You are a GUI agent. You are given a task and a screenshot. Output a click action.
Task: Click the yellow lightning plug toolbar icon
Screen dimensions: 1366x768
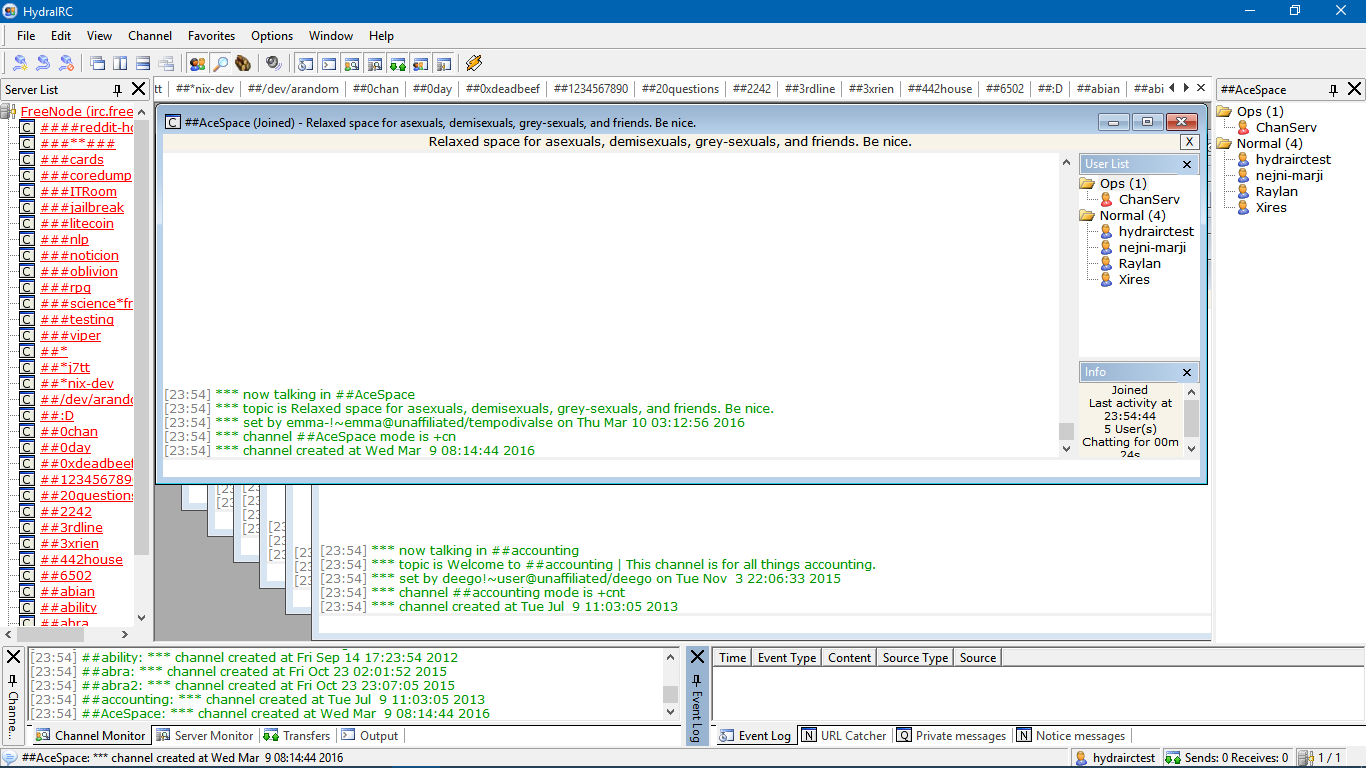tap(474, 63)
